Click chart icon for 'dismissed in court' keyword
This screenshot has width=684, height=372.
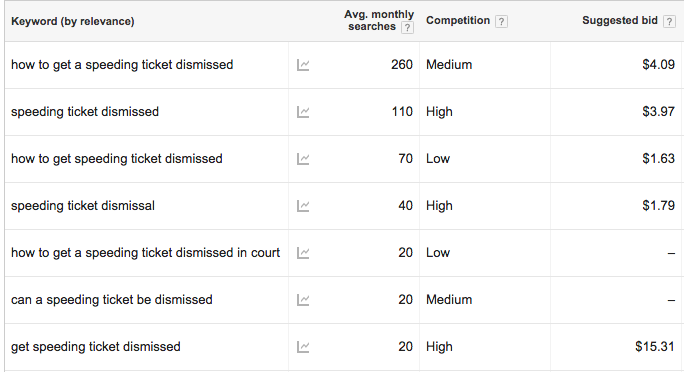click(x=303, y=253)
